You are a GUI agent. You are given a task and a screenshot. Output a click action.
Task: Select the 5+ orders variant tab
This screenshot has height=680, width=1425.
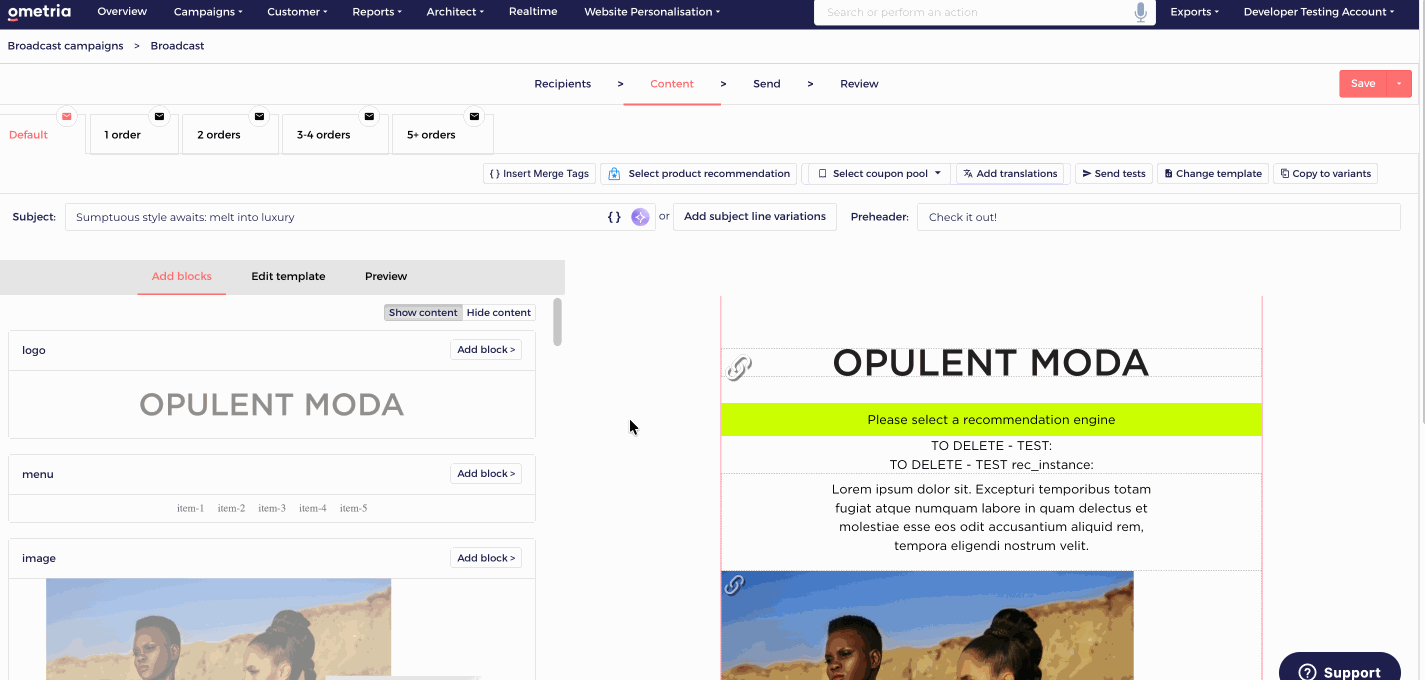point(442,134)
